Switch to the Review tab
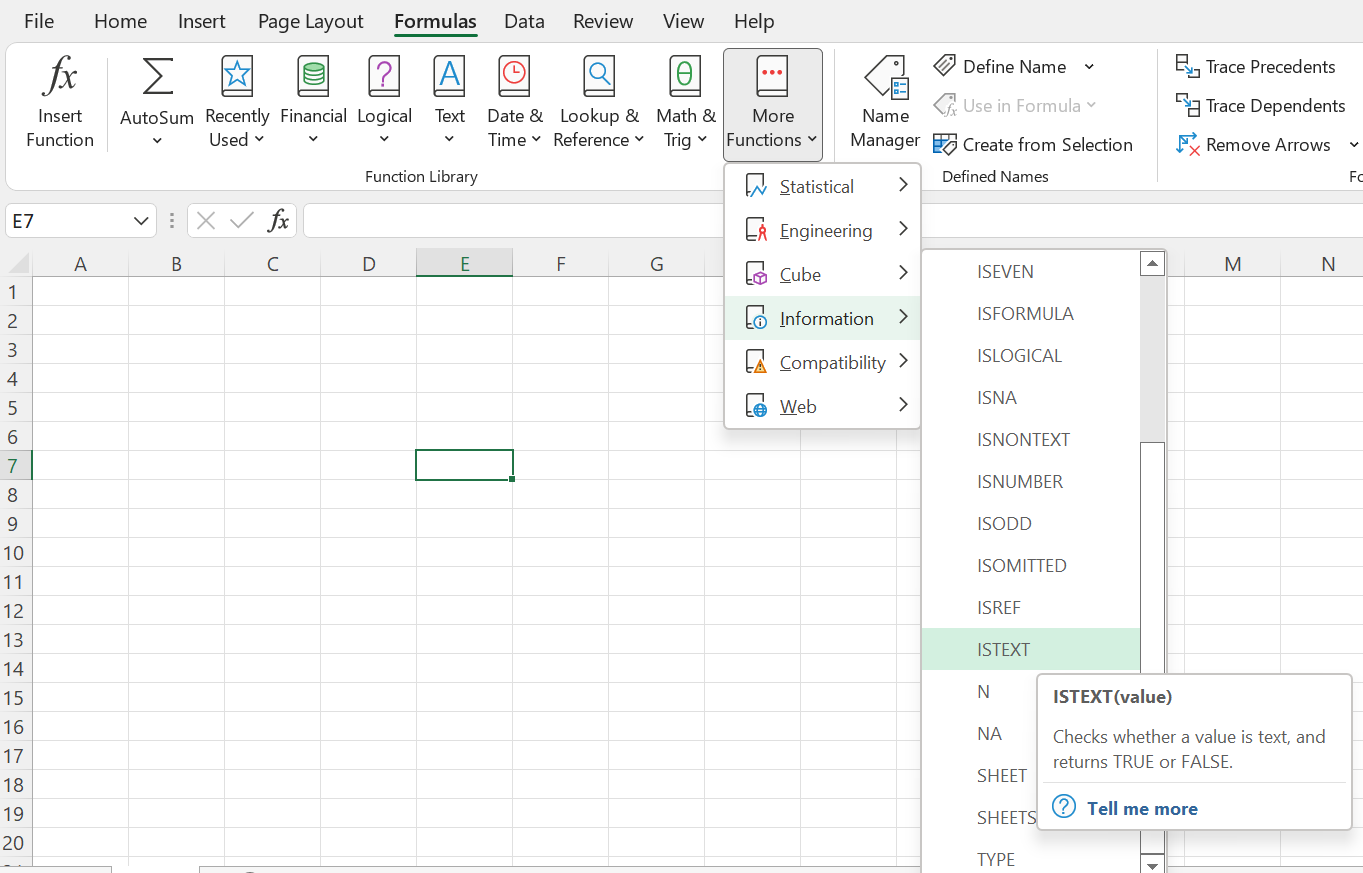This screenshot has height=873, width=1363. pos(603,21)
